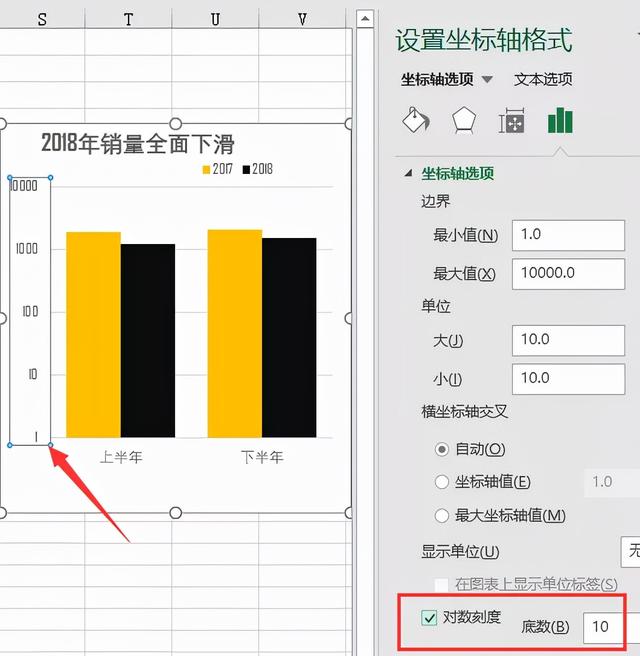Select black 2018 bar for 上半年
The image size is (640, 656).
point(148,341)
